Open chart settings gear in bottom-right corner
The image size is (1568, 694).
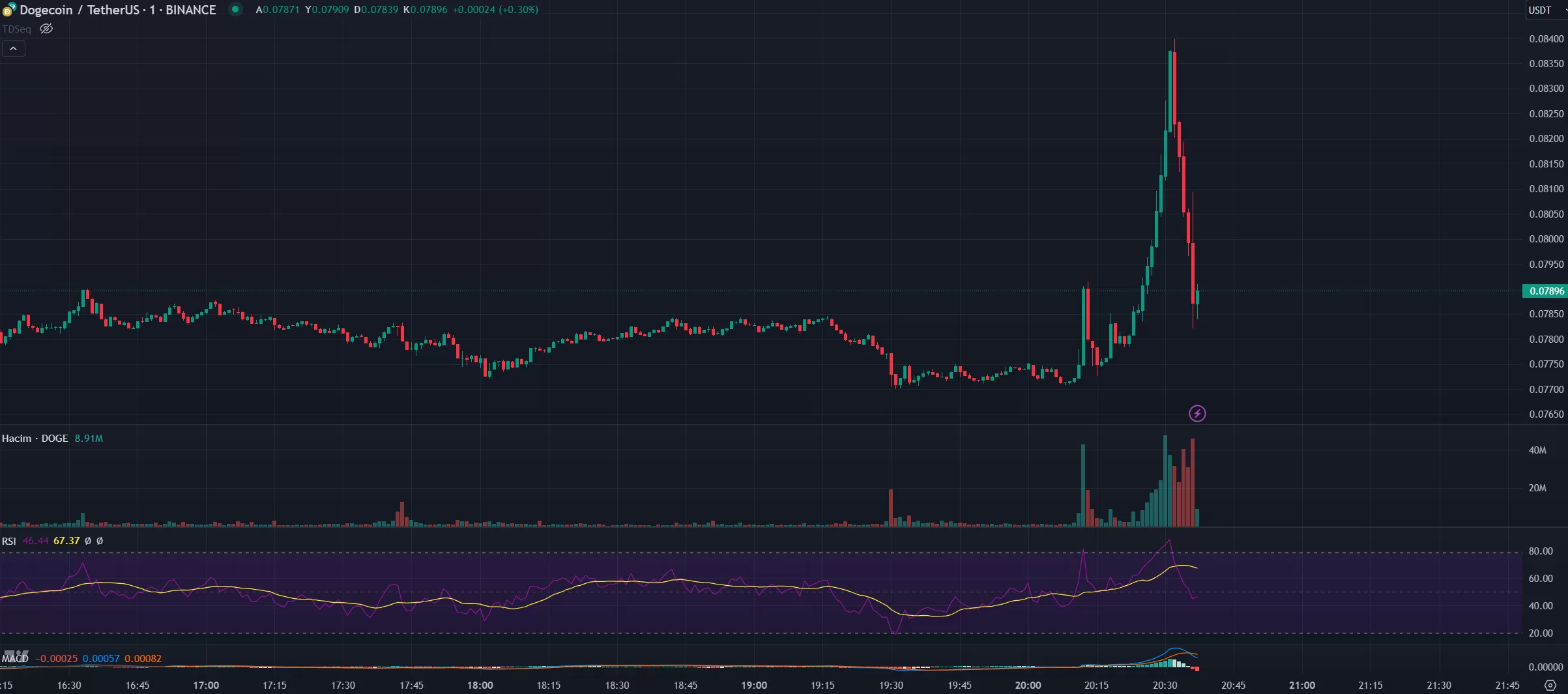coord(1550,685)
